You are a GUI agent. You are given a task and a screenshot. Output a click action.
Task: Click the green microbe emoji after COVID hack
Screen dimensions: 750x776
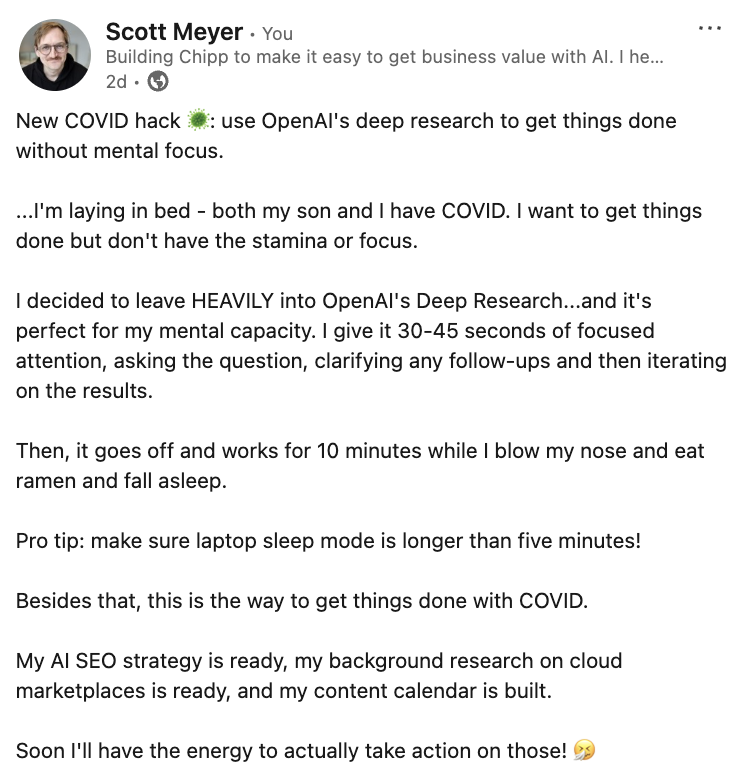tap(198, 120)
